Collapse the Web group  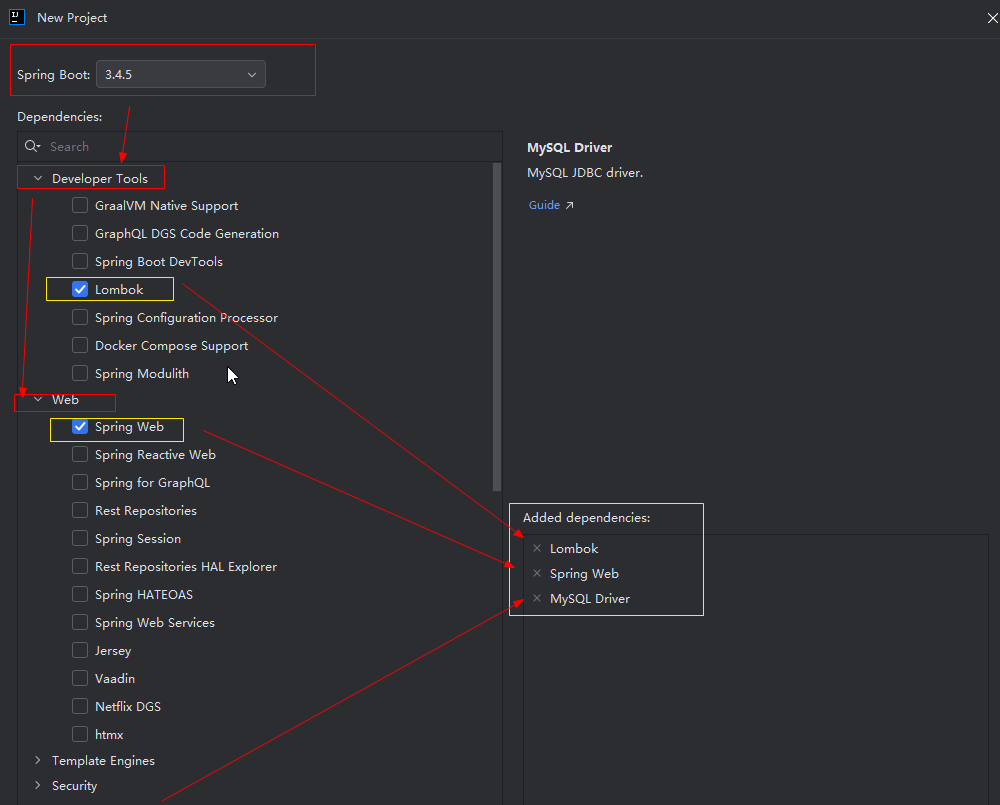coord(38,399)
